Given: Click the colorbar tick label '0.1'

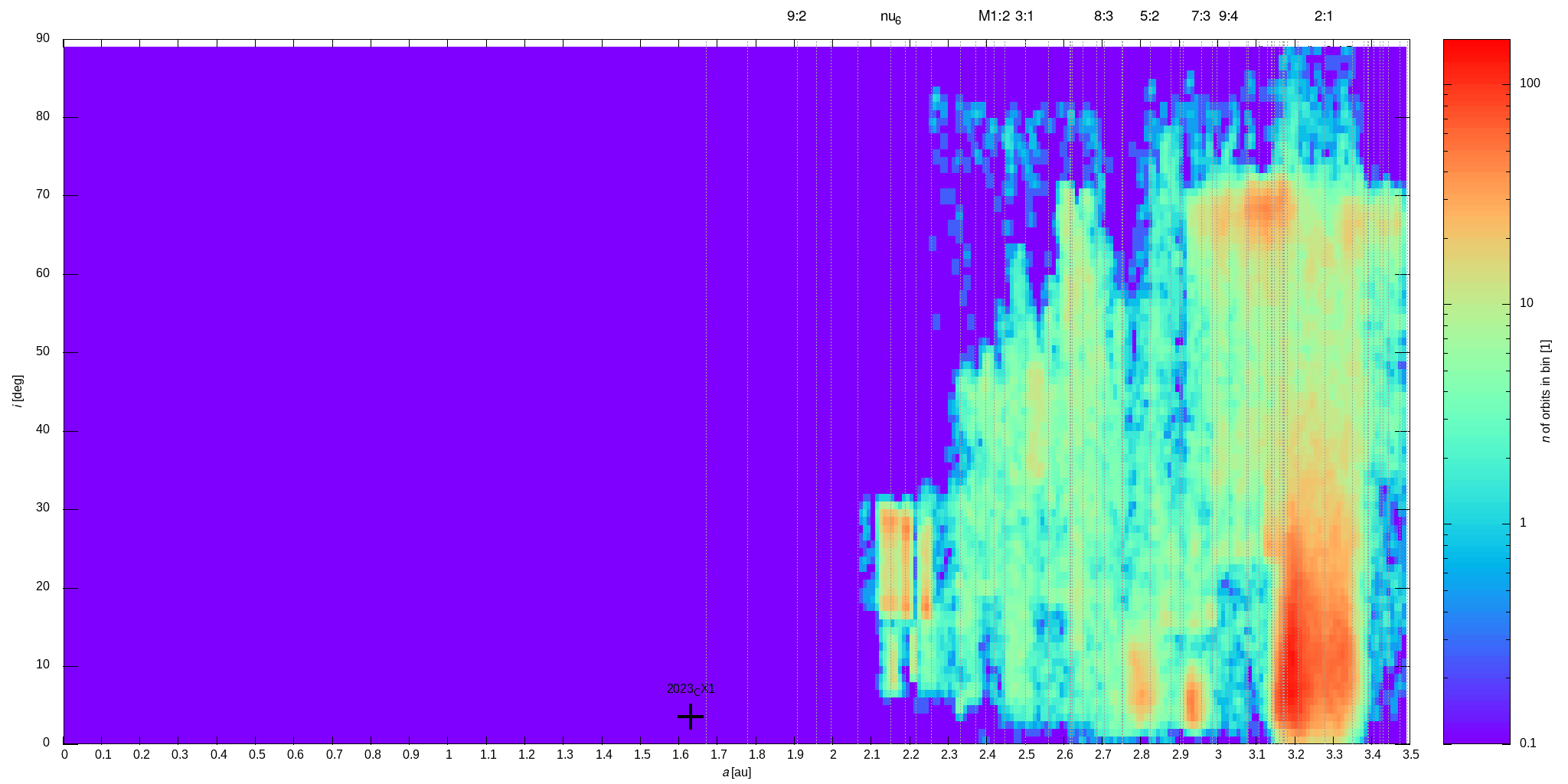Looking at the screenshot, I should pyautogui.click(x=1527, y=743).
